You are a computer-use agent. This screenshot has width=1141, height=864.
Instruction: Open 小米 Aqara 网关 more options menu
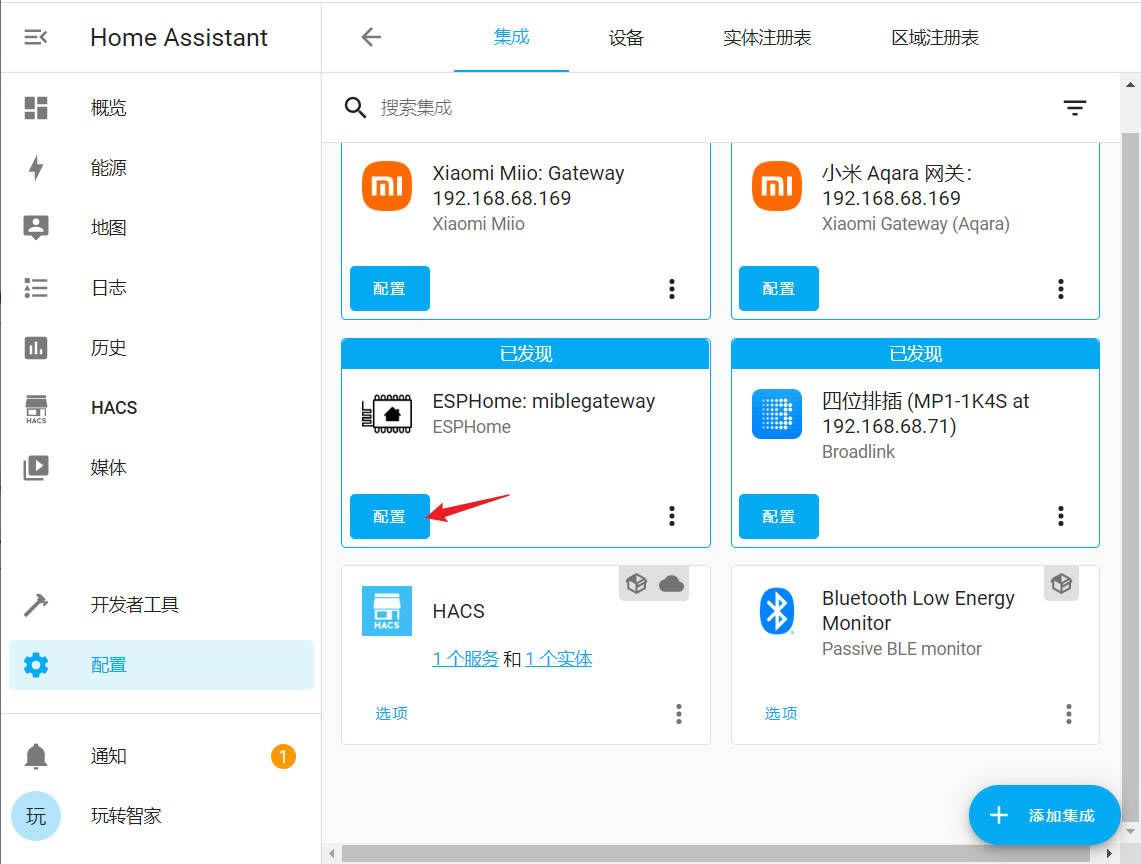coord(1061,289)
